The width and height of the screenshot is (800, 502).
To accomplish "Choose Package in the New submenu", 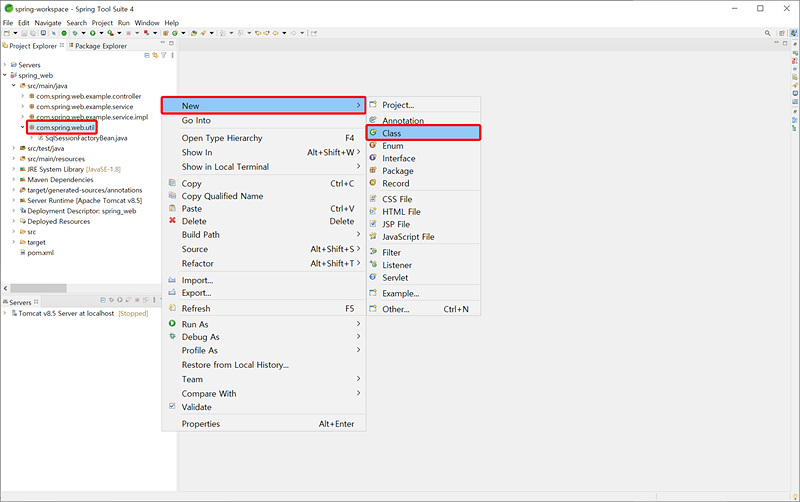I will [423, 170].
